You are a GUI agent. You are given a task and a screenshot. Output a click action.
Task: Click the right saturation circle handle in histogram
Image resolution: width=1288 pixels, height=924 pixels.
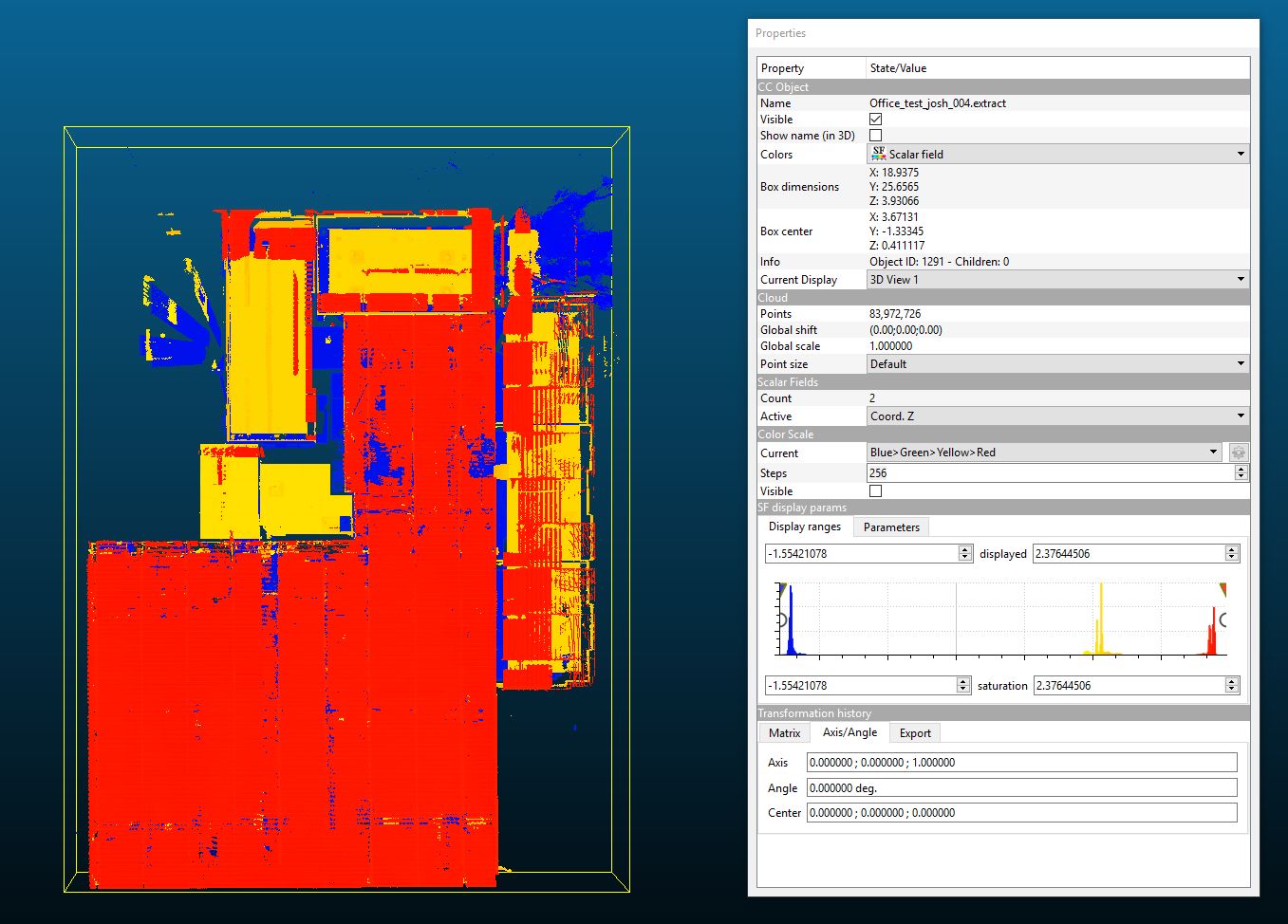(x=1223, y=620)
